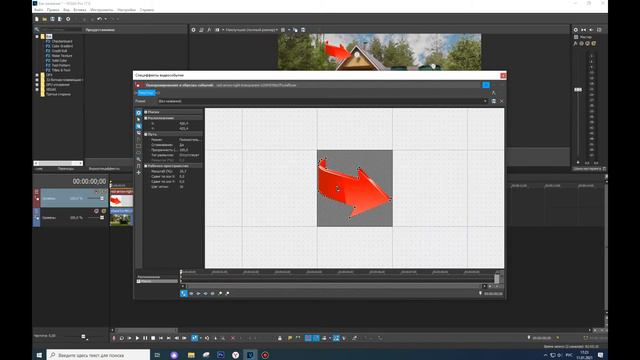
Task: Open Task View from the taskbar
Action: coord(158,355)
